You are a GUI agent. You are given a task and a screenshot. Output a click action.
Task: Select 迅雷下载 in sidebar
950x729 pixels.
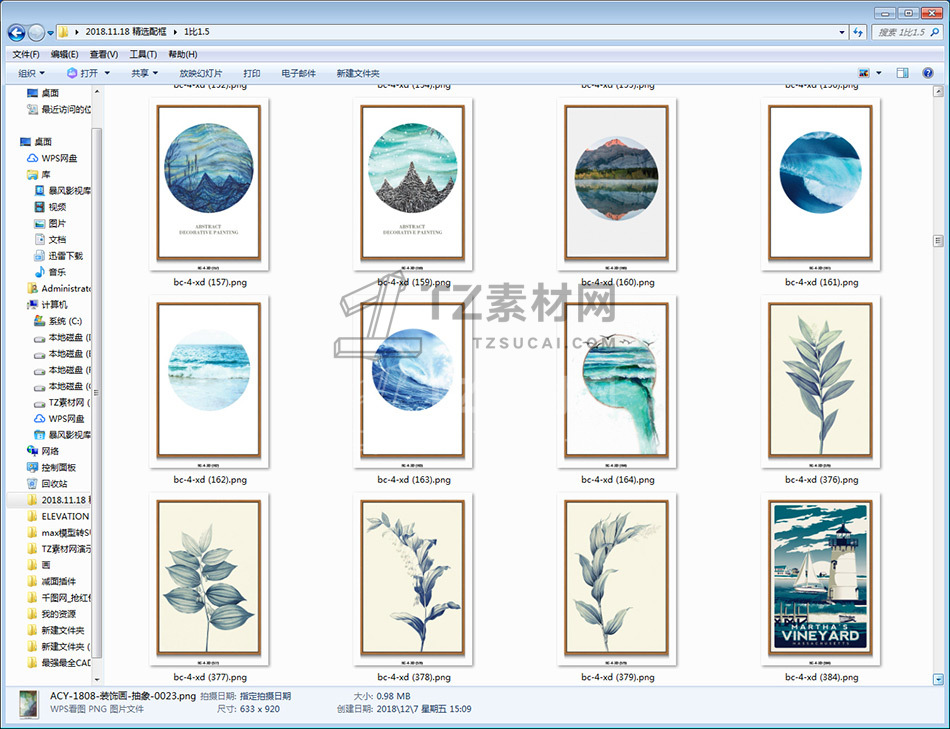click(58, 256)
